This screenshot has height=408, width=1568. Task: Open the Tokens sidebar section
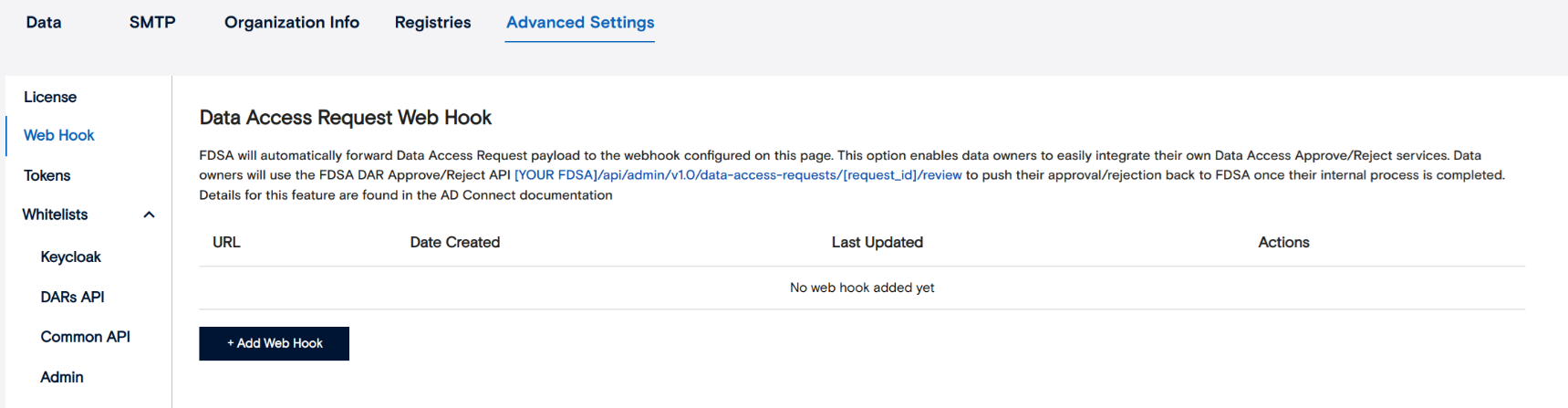coord(47,175)
